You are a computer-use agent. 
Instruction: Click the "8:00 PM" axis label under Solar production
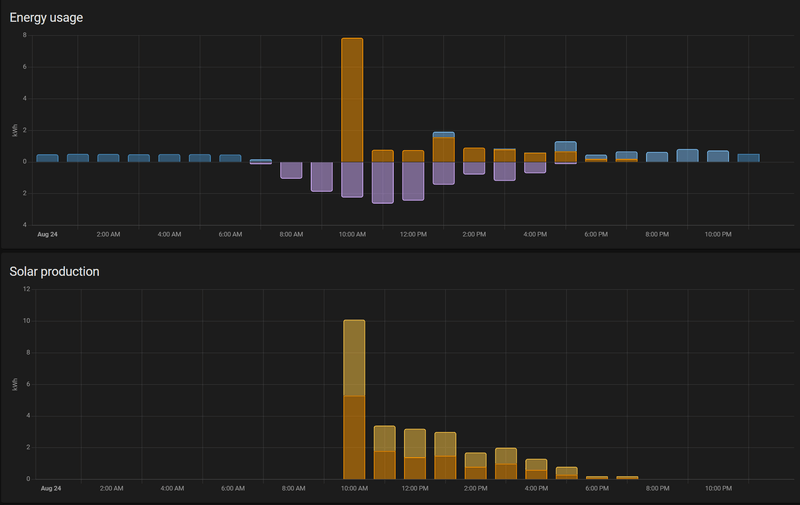pyautogui.click(x=658, y=489)
